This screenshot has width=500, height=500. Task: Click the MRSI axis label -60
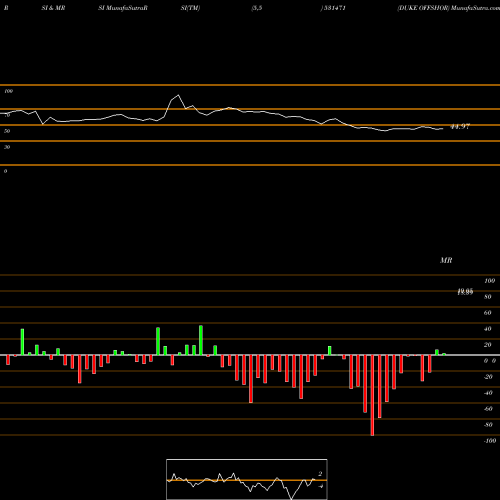pyautogui.click(x=488, y=409)
